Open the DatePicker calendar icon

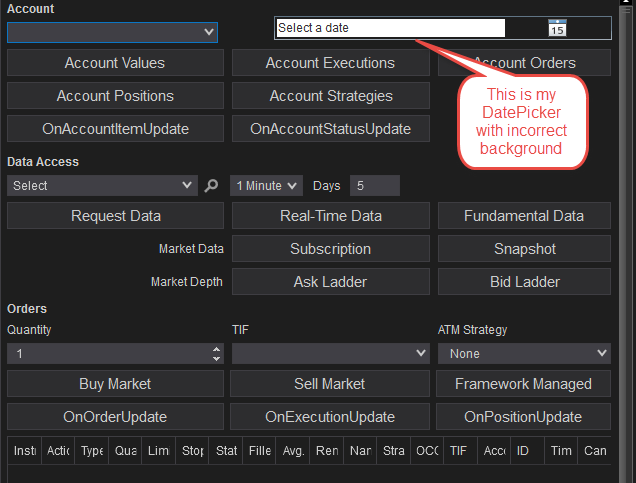point(557,28)
